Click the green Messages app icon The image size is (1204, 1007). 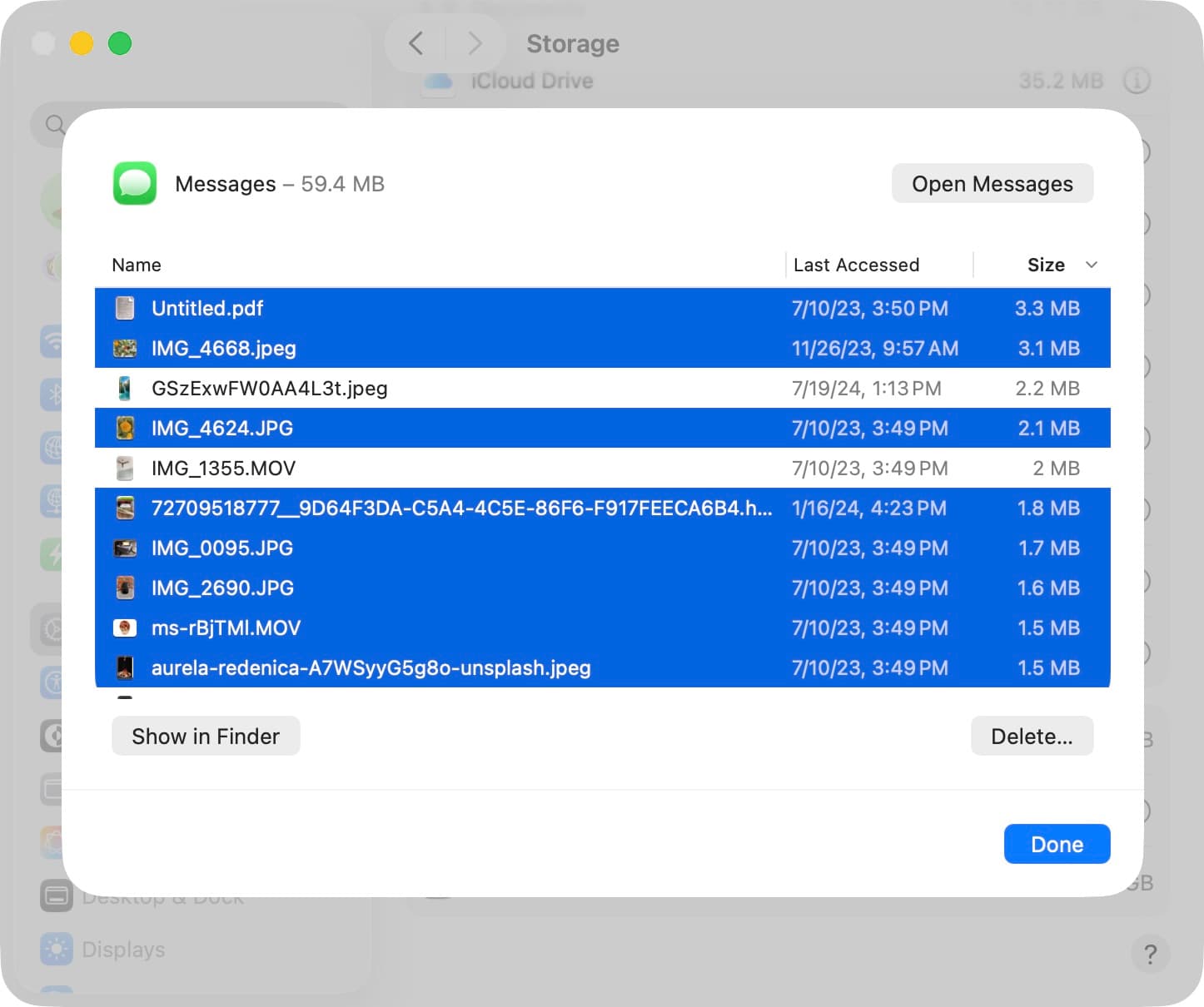tap(135, 183)
